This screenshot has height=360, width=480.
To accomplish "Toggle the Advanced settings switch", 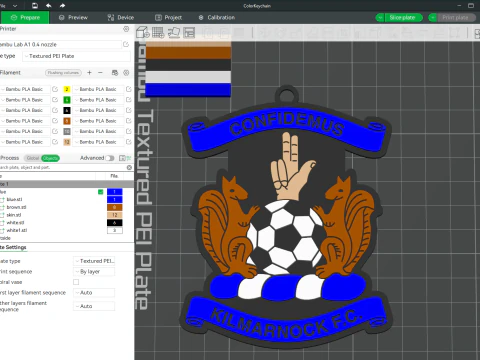I will pyautogui.click(x=110, y=158).
